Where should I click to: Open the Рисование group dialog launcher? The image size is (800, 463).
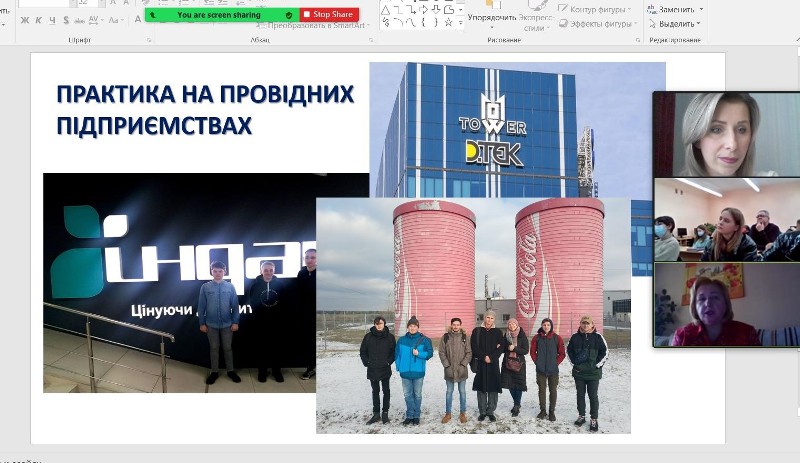coord(638,40)
